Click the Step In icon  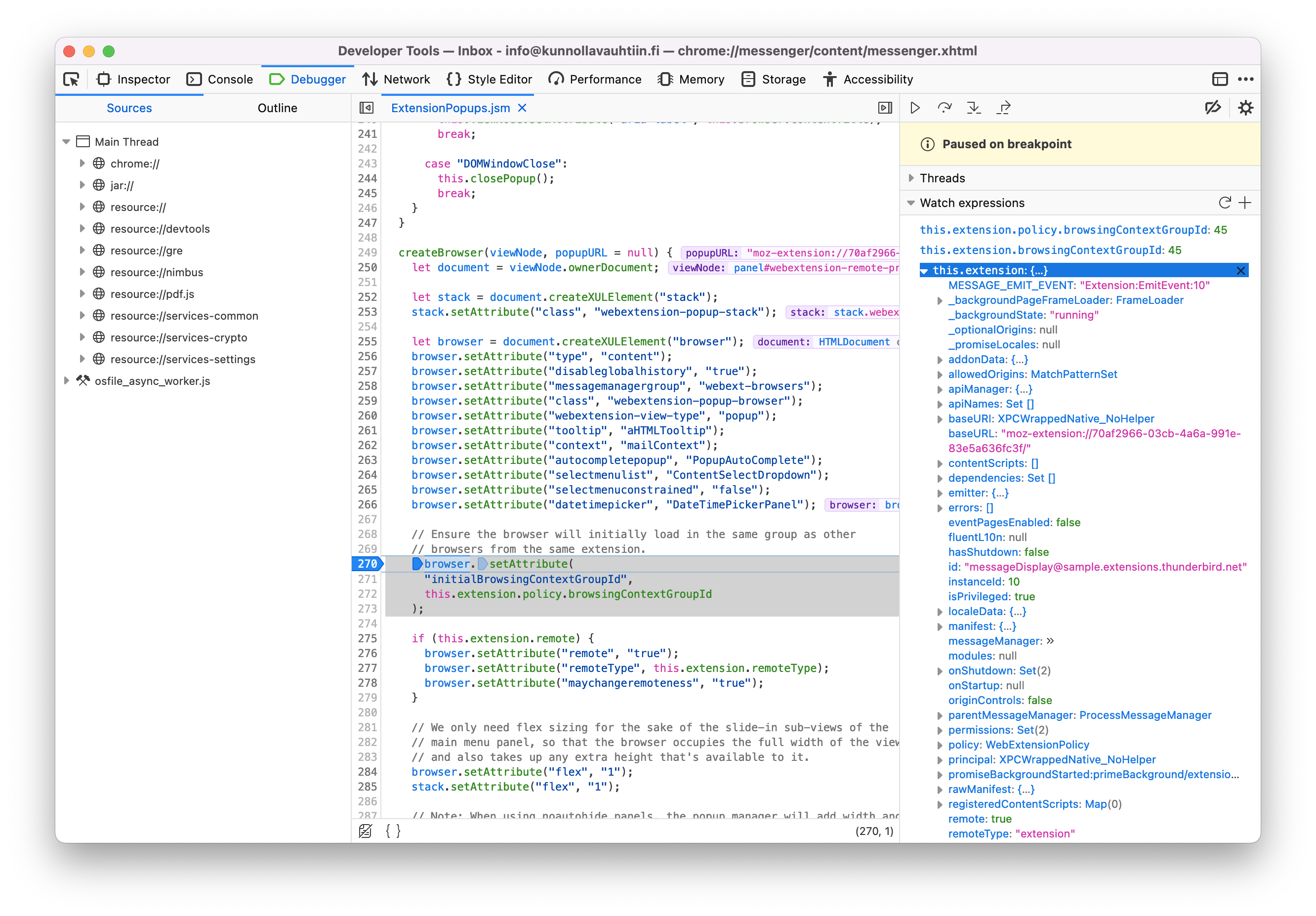973,108
